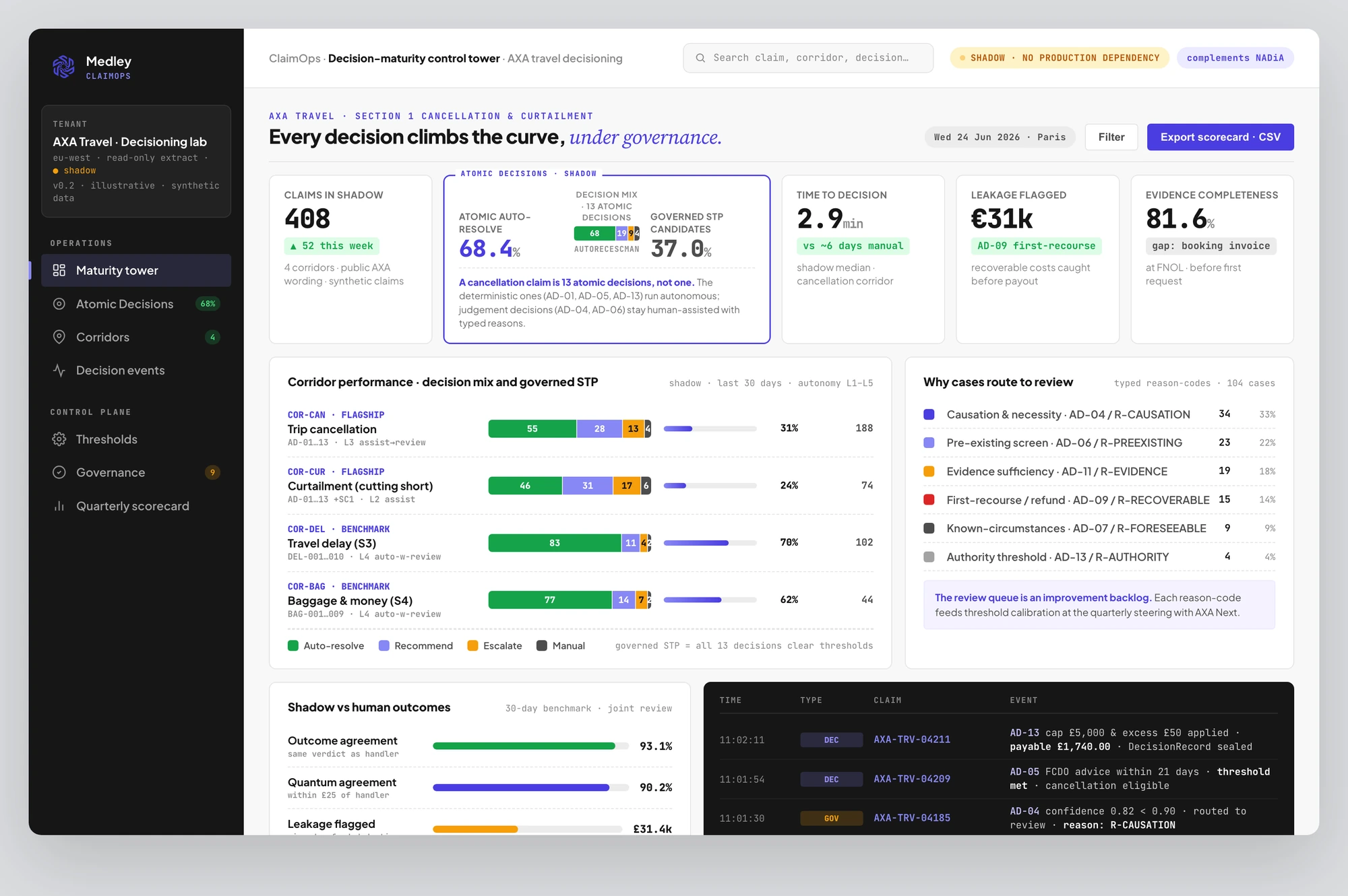Click the '52 this week' chip
The image size is (1348, 896).
click(332, 246)
